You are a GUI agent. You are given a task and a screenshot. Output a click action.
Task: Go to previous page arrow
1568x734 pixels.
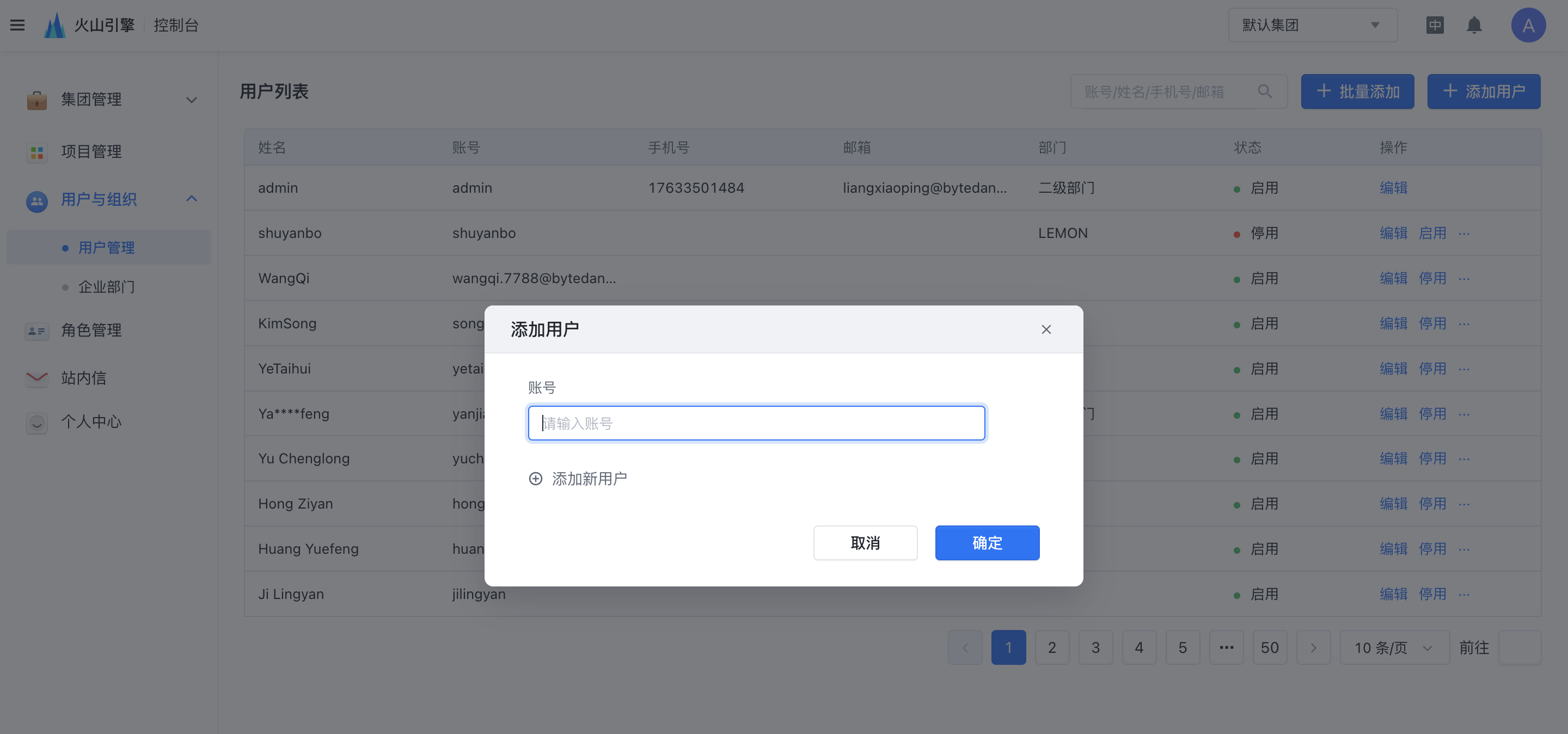pos(965,647)
